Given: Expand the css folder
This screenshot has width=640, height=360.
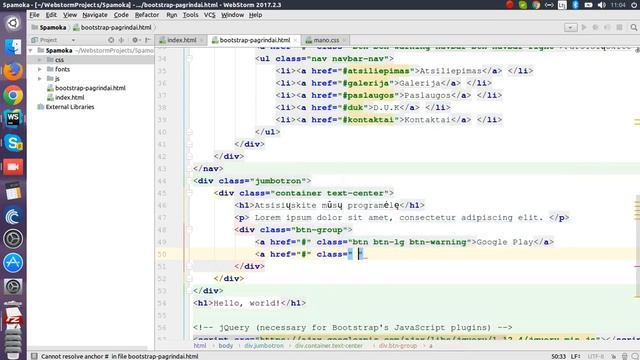Looking at the screenshot, I should point(40,60).
